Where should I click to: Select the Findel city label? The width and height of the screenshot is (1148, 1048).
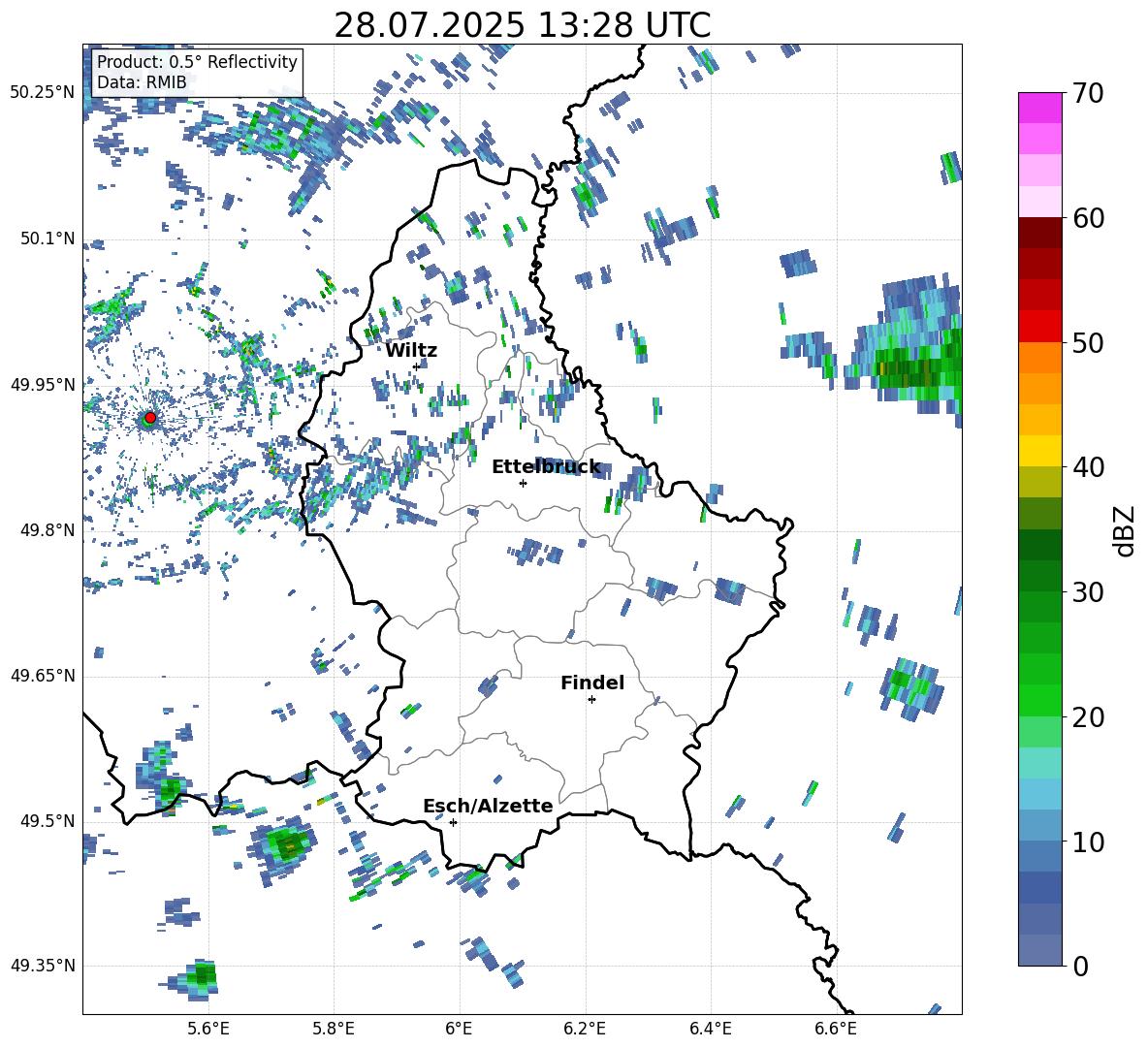[x=592, y=683]
